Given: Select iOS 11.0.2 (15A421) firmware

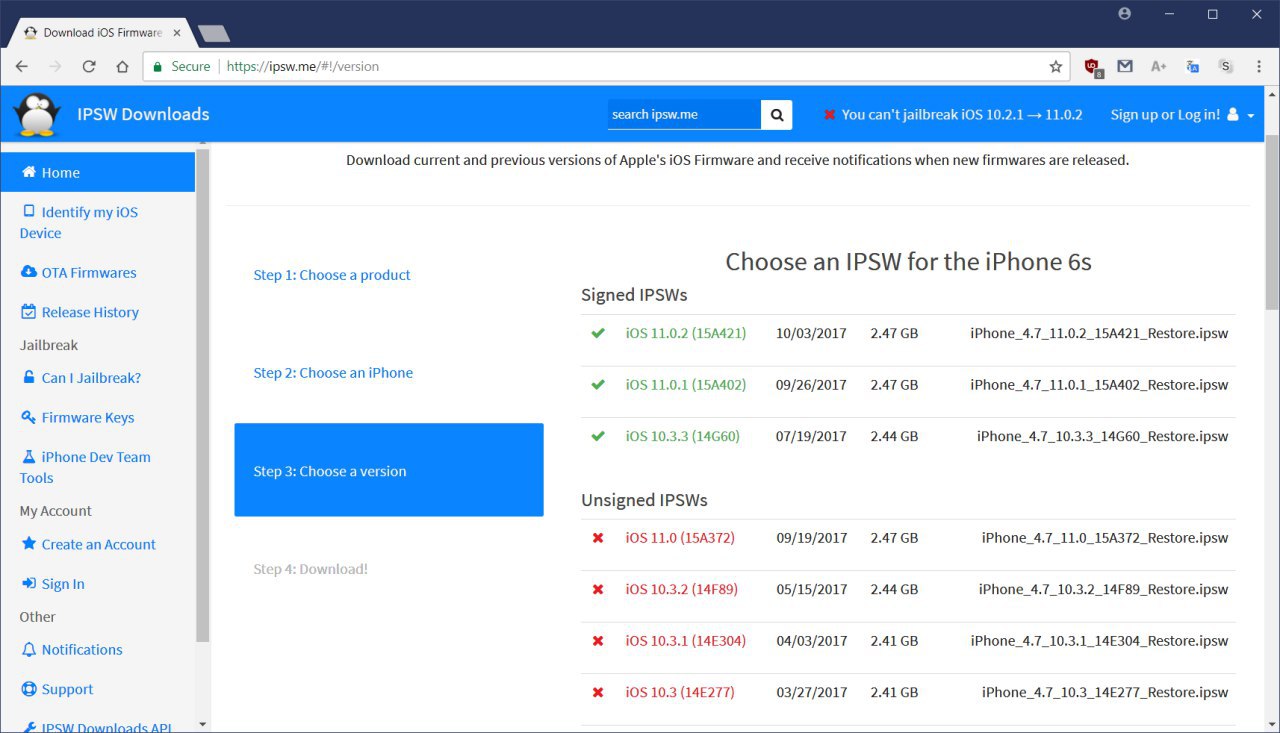Looking at the screenshot, I should (686, 333).
